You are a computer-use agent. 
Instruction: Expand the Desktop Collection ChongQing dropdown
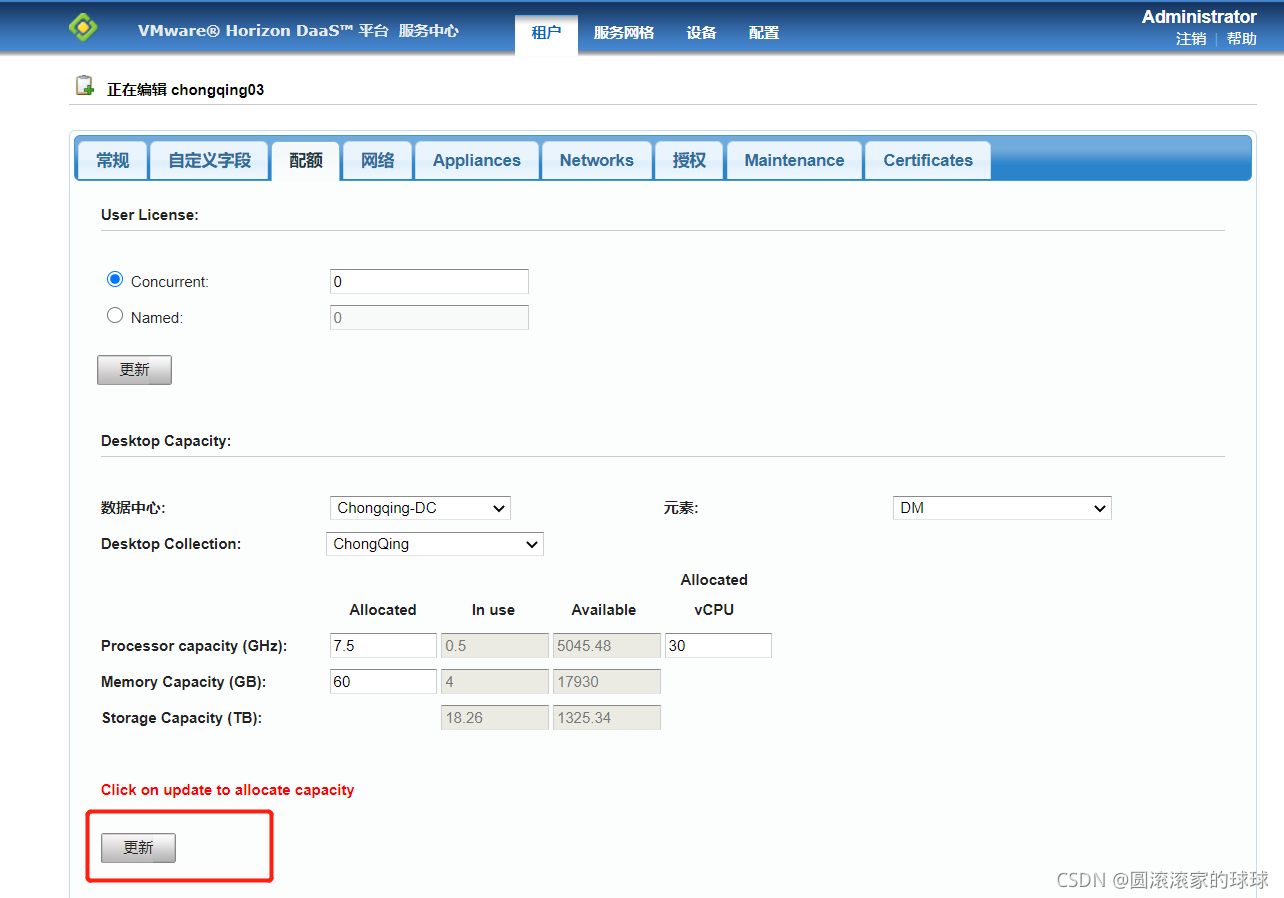point(435,544)
